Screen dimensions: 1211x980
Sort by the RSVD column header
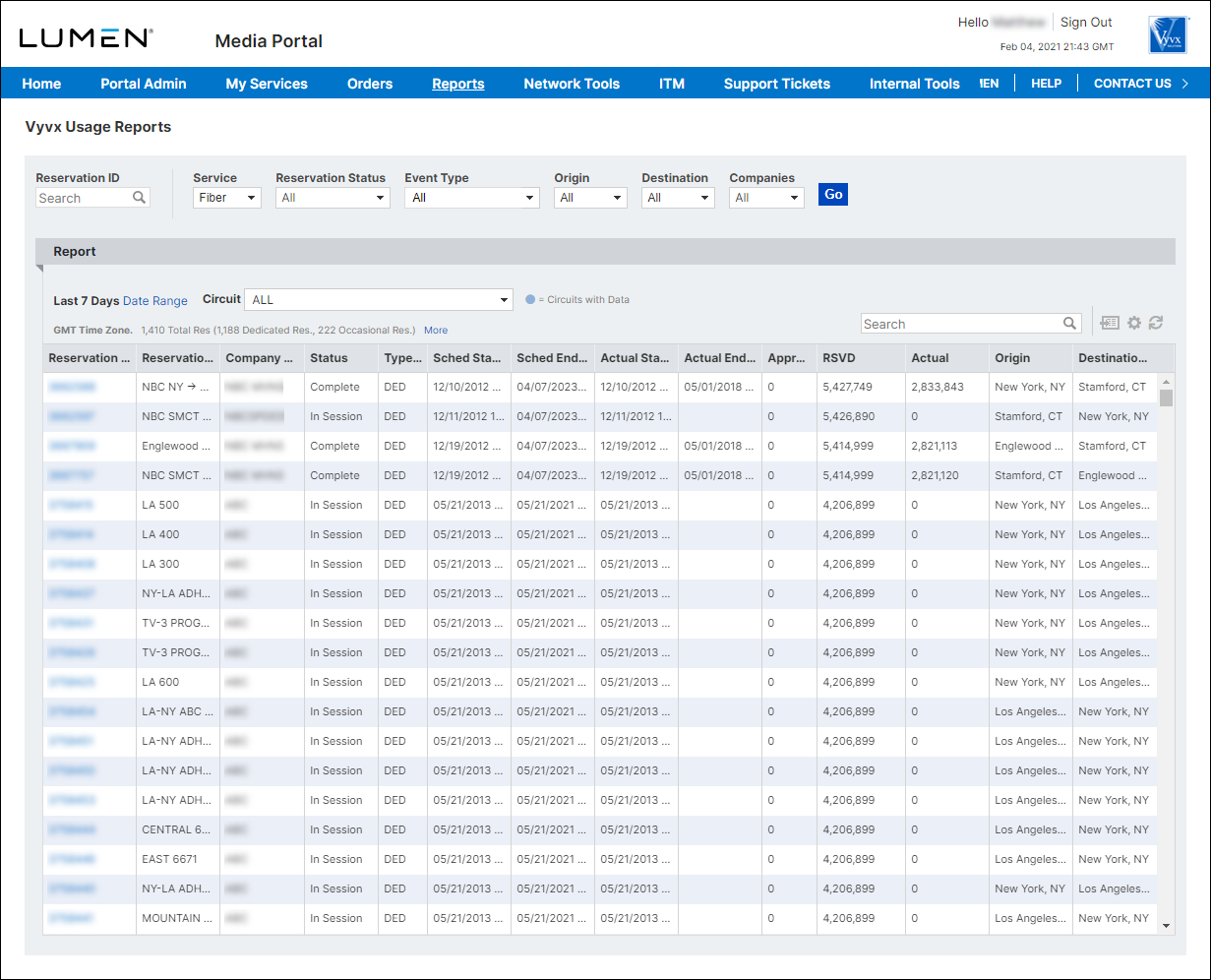(x=861, y=358)
